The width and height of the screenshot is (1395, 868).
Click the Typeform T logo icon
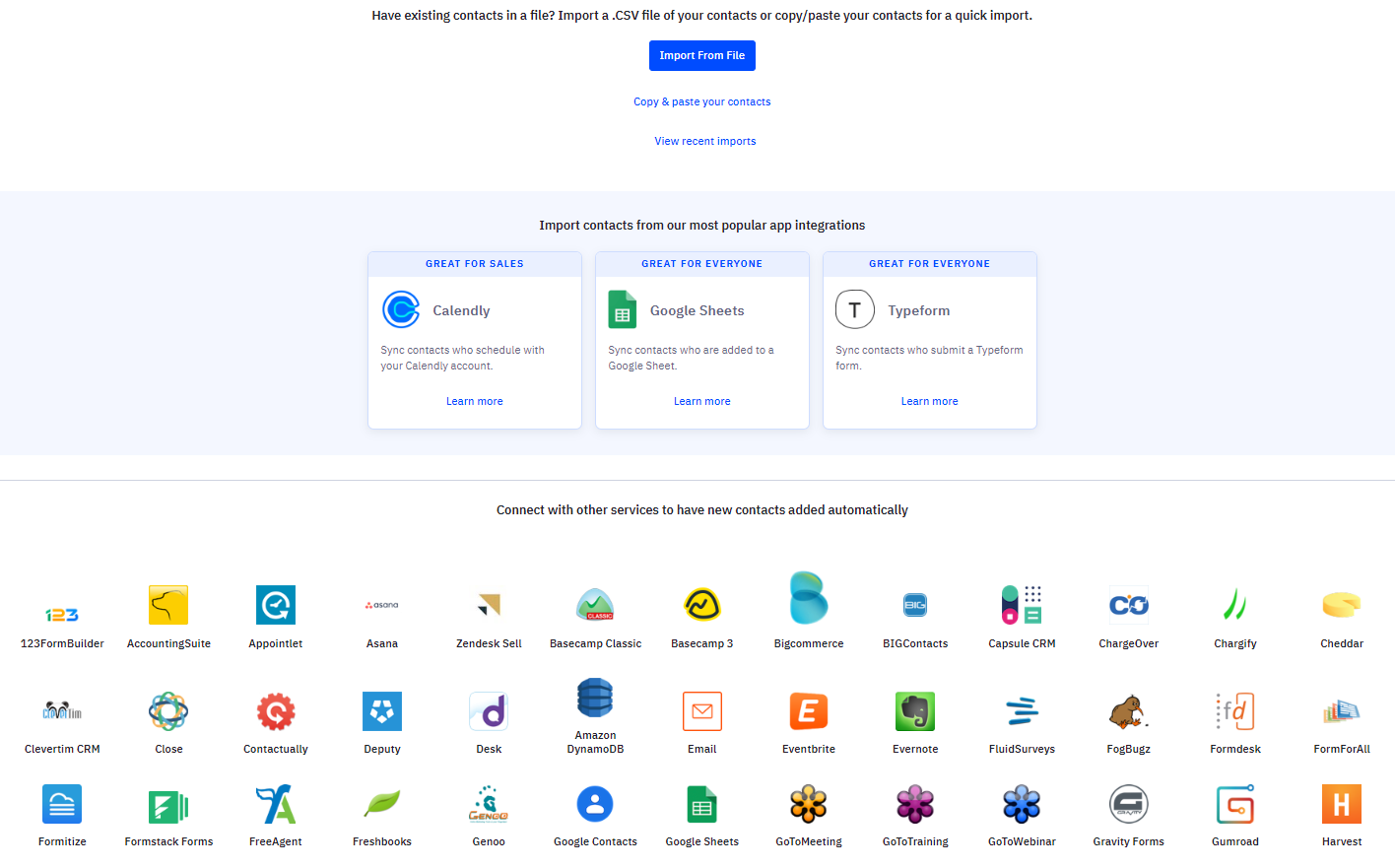[855, 309]
